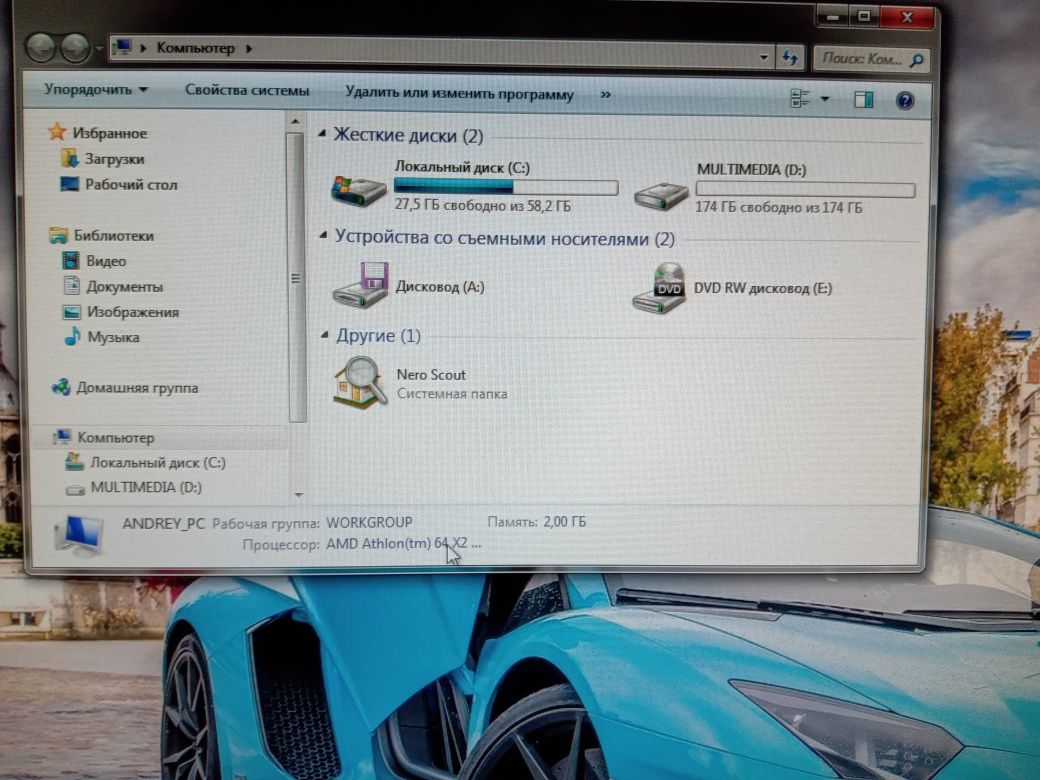Click the Рабочий стол monitor icon
The height and width of the screenshot is (780, 1040).
pyautogui.click(x=69, y=183)
